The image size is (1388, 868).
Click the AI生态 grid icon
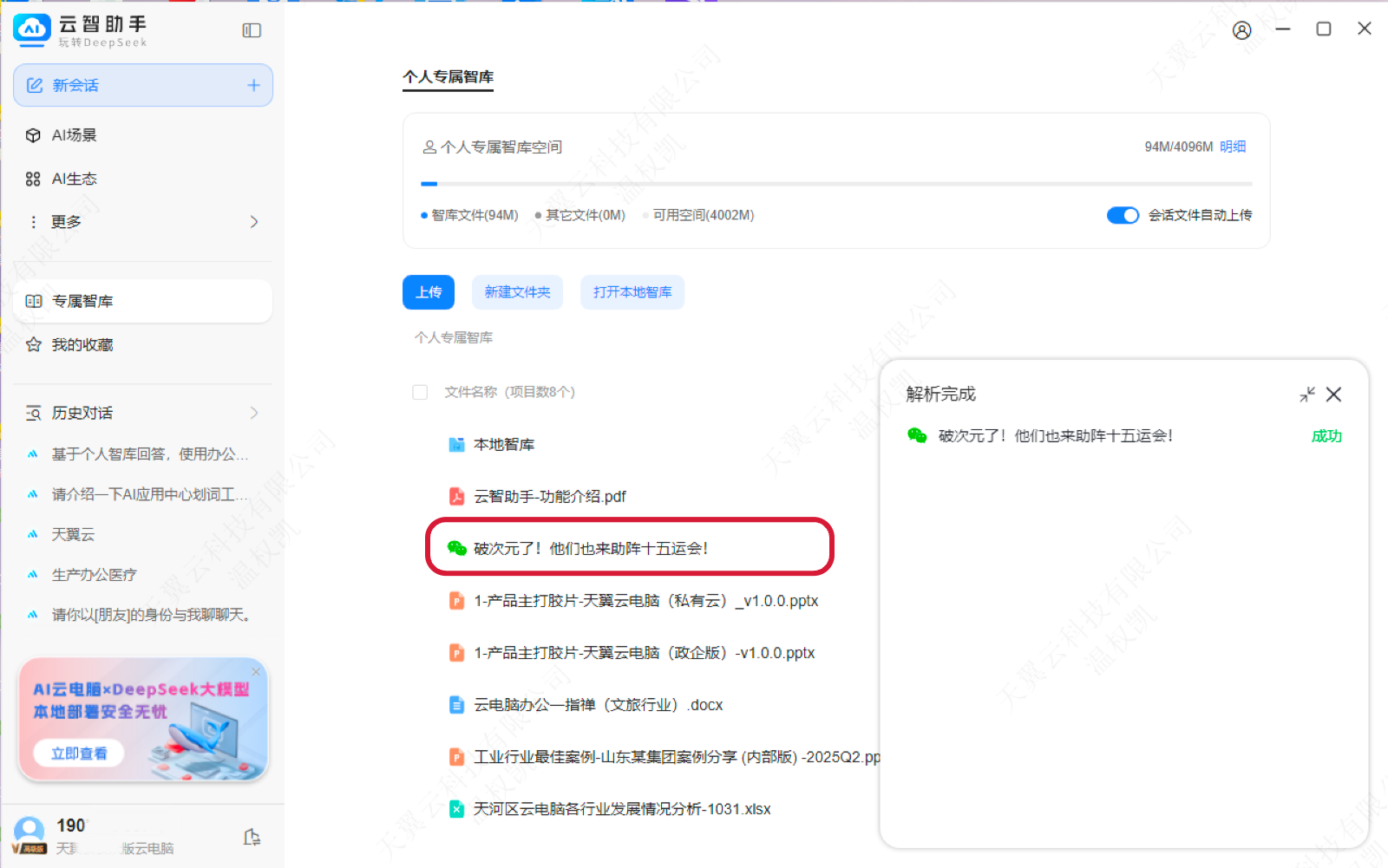(x=33, y=179)
